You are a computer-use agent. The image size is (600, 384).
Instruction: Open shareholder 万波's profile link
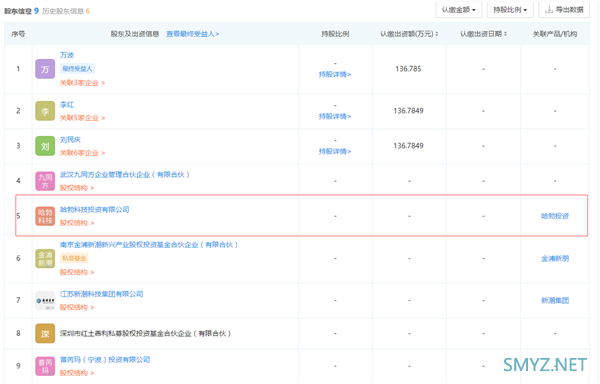tap(67, 55)
